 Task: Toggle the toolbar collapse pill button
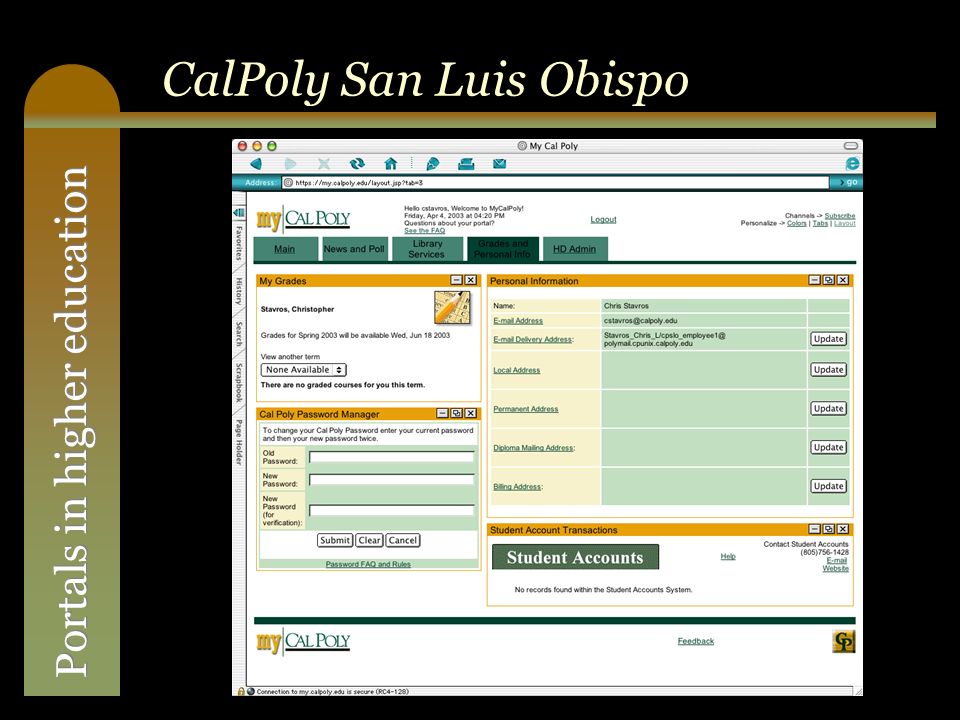851,146
